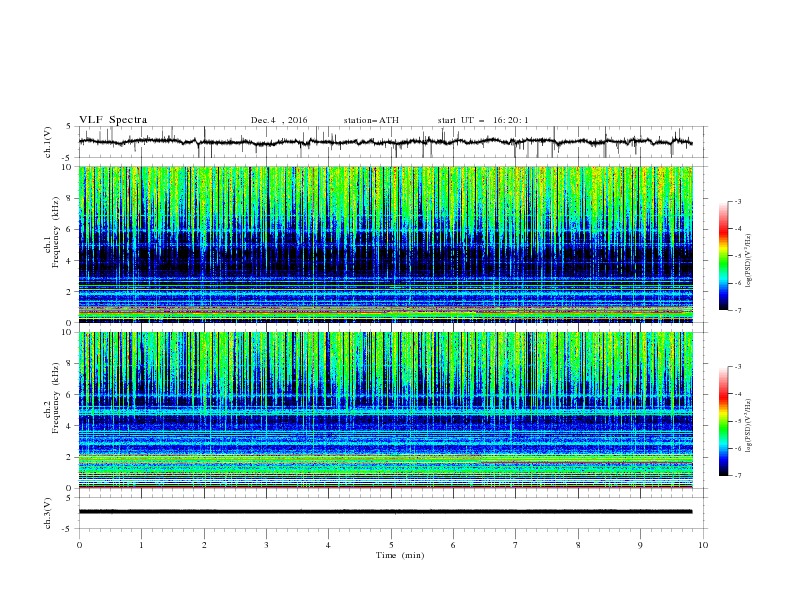Screen dimensions: 792x612
Task: Click the ch.1 color scale bar
Action: [723, 256]
